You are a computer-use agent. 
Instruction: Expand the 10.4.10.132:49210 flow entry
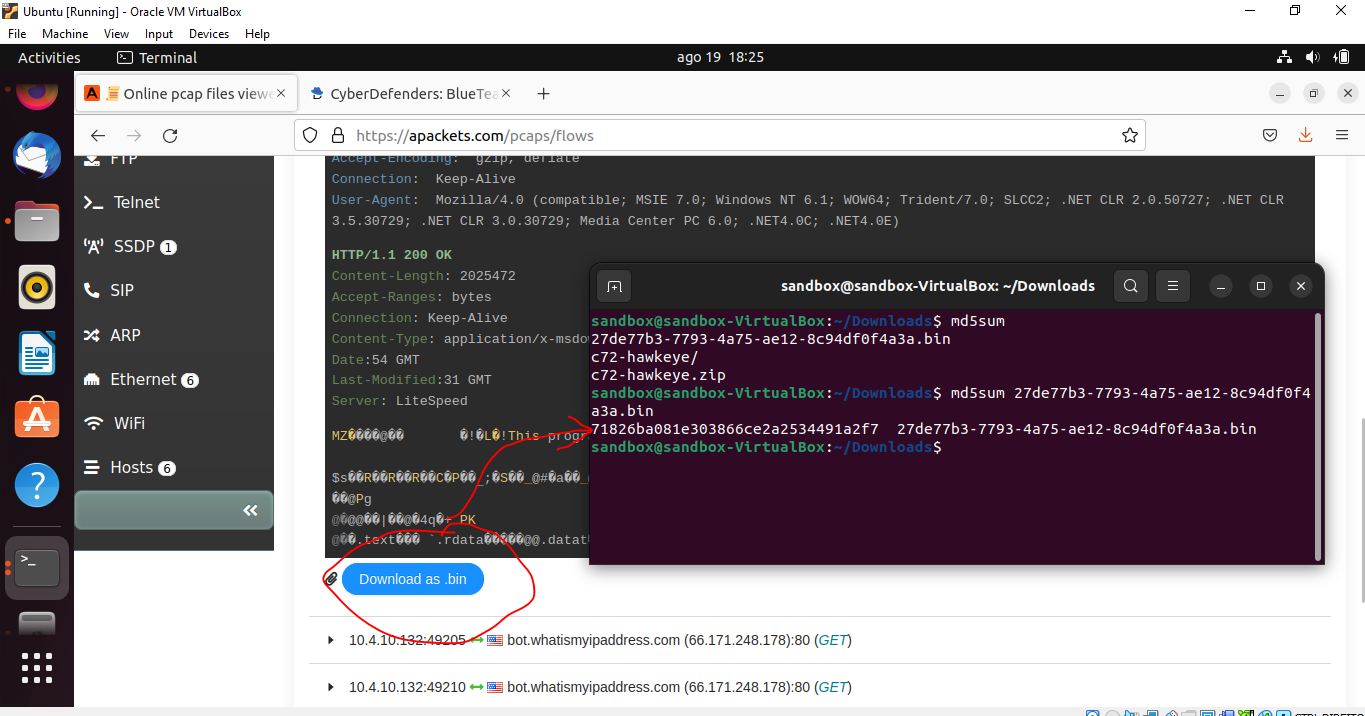click(331, 687)
